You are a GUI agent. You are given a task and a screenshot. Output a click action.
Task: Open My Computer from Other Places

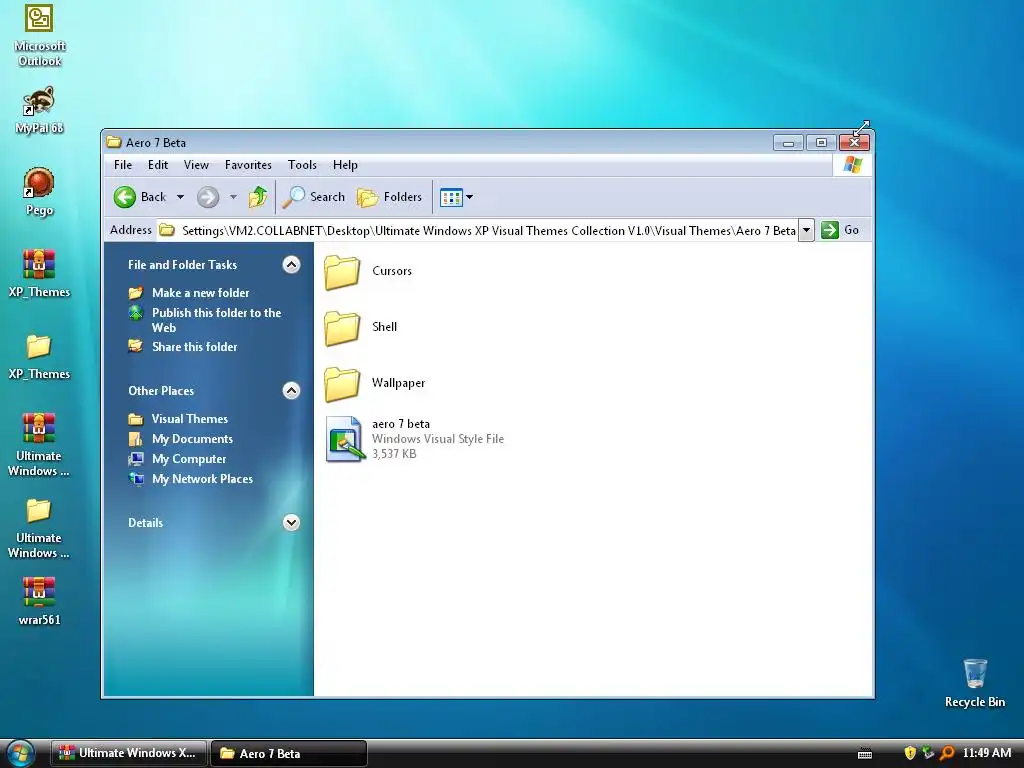(x=189, y=459)
